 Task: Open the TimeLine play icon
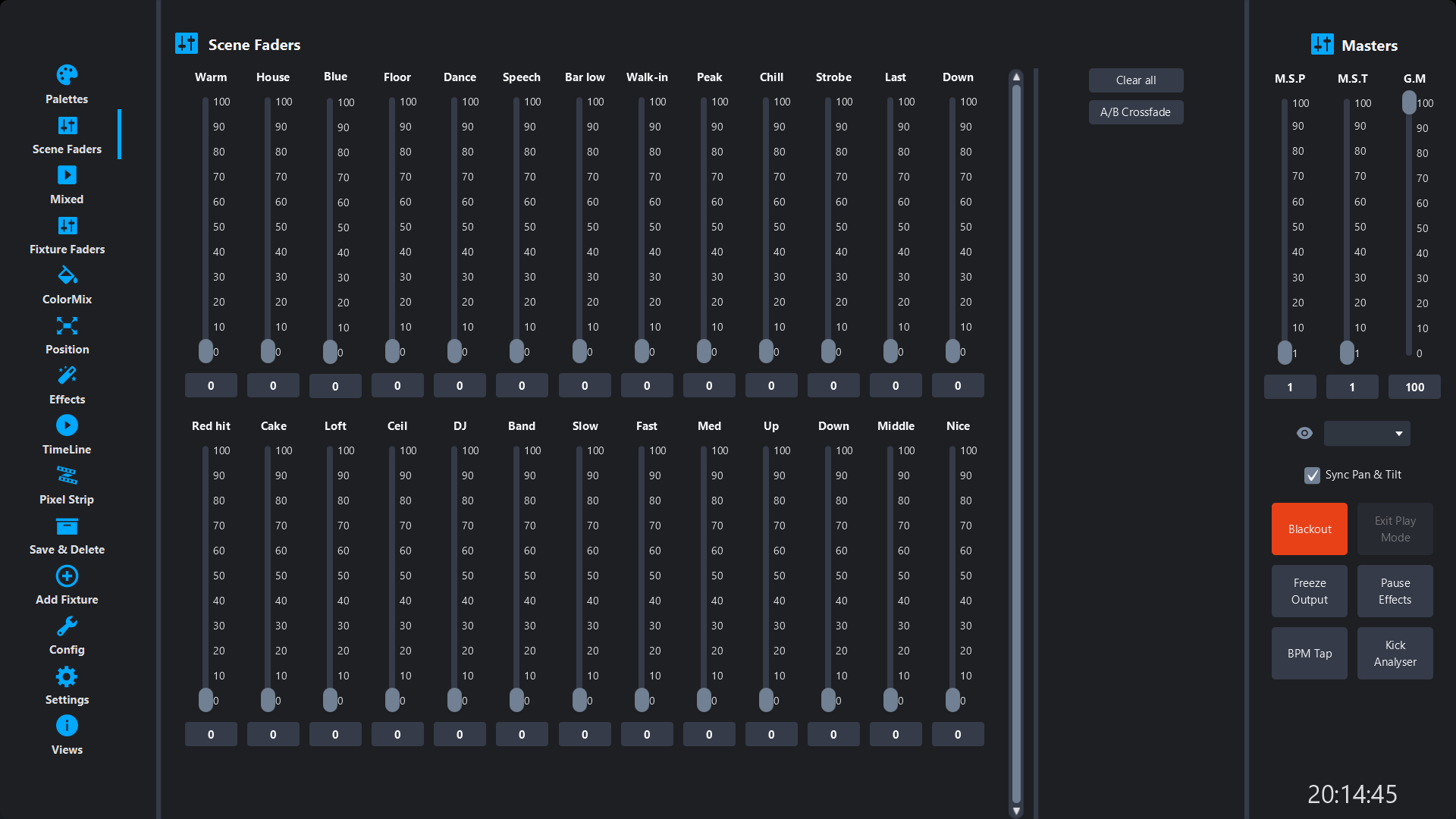[x=67, y=425]
